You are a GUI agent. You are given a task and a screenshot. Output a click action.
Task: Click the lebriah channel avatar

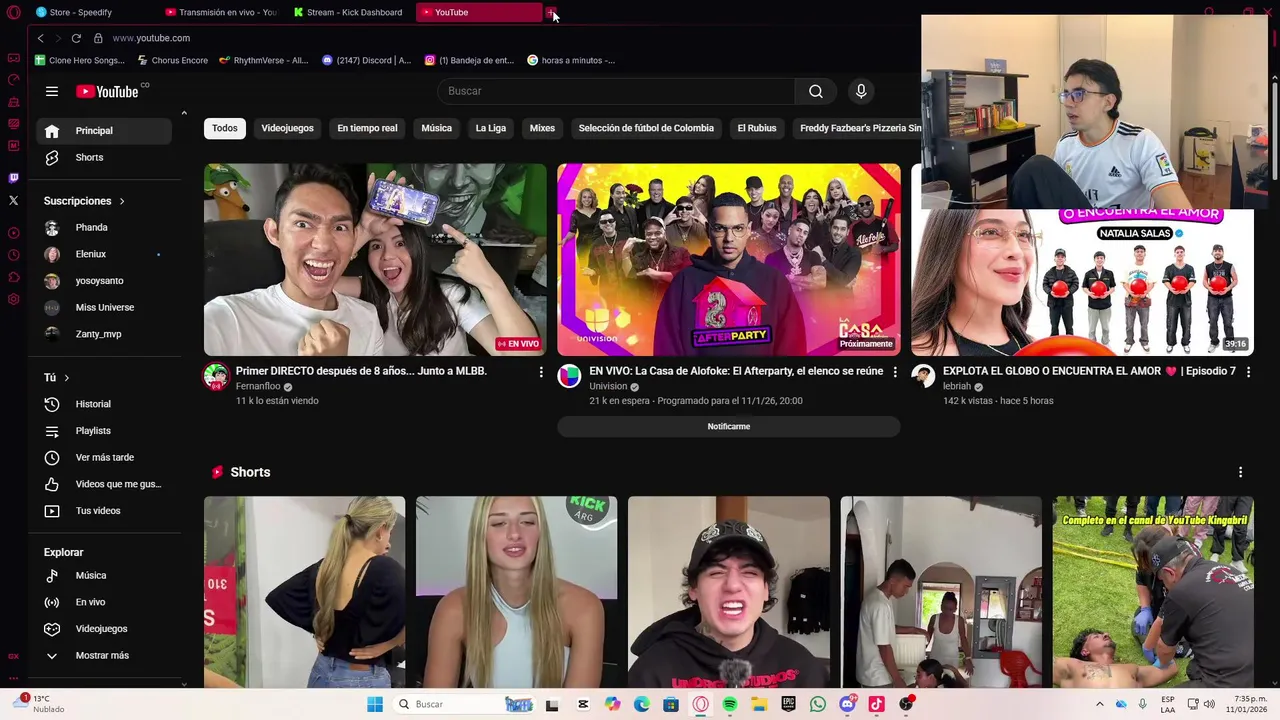(x=923, y=376)
